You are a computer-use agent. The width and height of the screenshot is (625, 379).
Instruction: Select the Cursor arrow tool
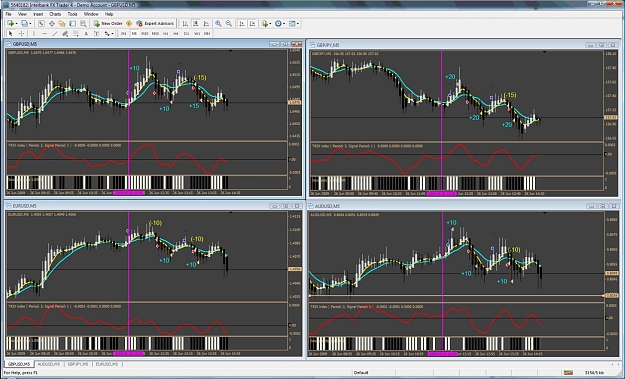click(x=10, y=33)
